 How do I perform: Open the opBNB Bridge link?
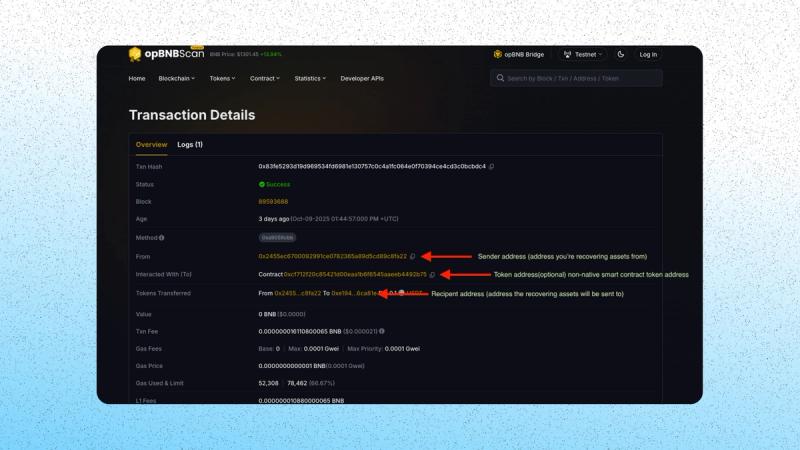tap(519, 54)
